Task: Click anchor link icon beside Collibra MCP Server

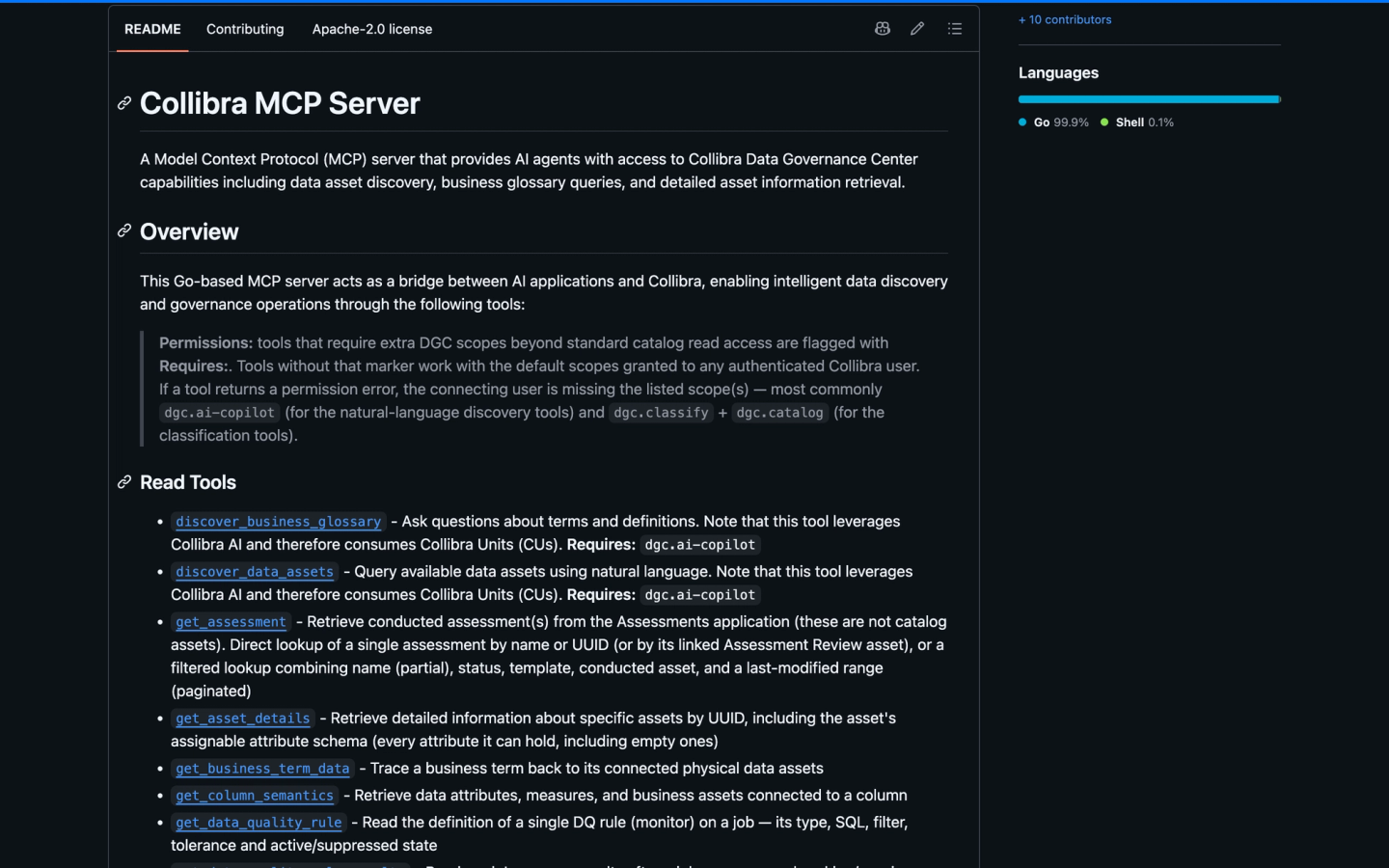Action: [x=124, y=103]
